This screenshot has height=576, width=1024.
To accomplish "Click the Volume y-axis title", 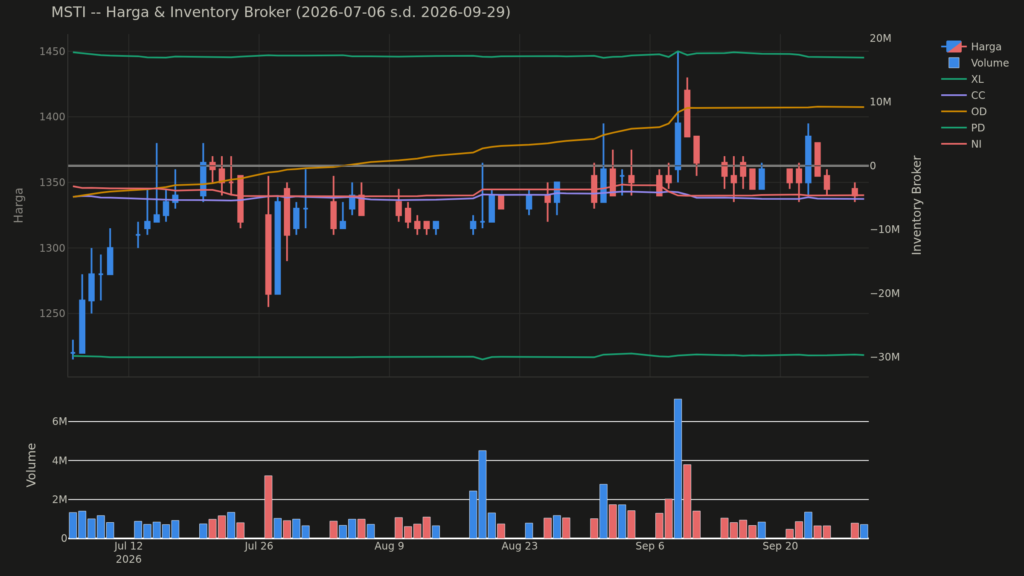I will pos(31,464).
